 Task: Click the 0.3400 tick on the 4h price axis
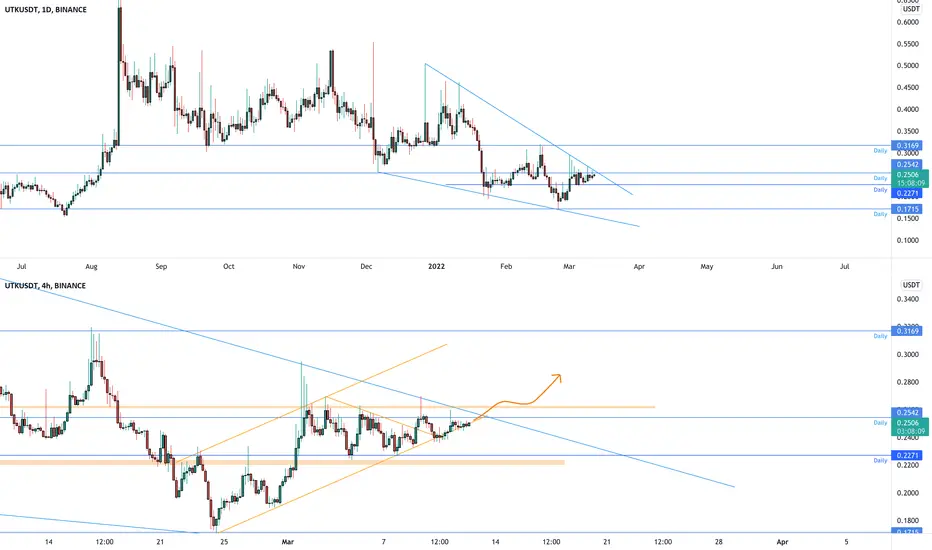tap(907, 299)
